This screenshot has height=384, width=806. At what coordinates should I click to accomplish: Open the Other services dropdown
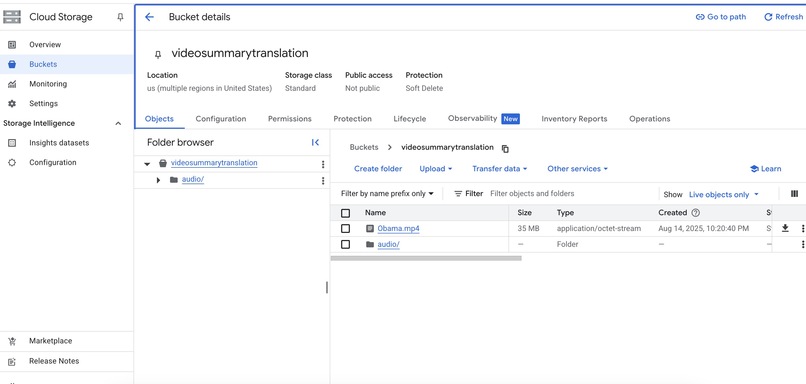pyautogui.click(x=577, y=169)
